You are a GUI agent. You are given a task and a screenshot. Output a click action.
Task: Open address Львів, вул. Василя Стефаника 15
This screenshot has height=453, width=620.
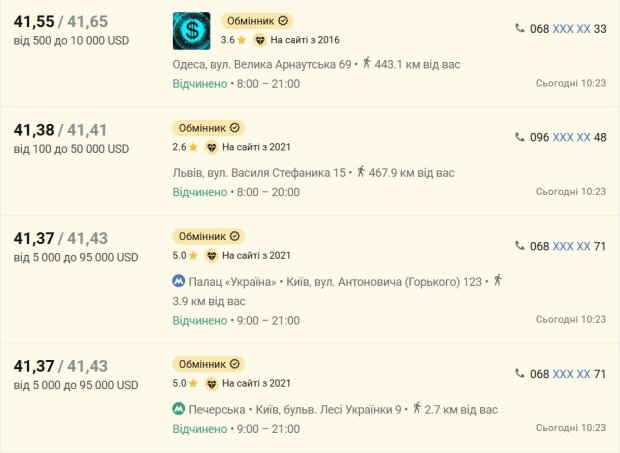click(x=259, y=173)
